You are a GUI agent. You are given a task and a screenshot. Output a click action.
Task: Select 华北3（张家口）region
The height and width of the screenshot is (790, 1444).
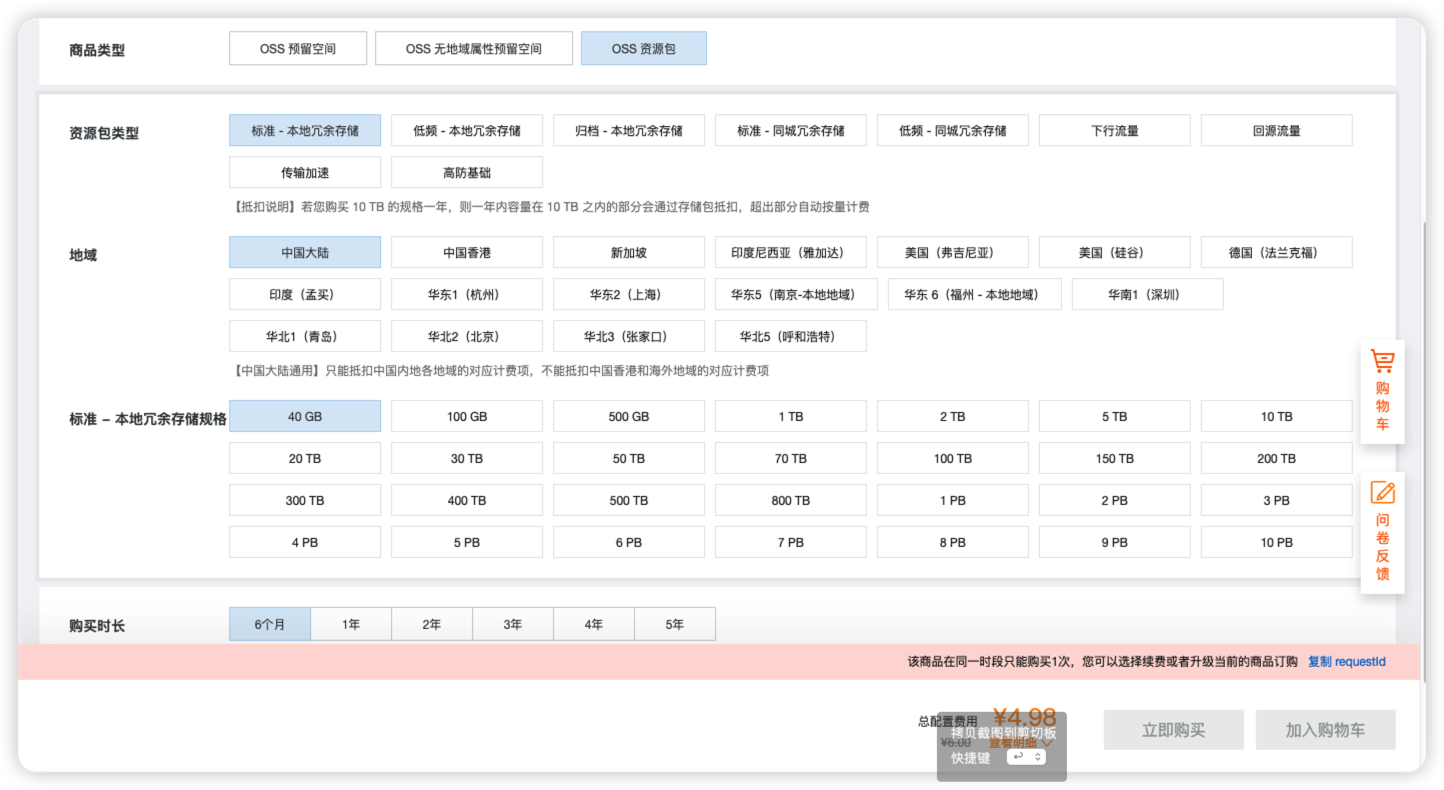(x=629, y=336)
